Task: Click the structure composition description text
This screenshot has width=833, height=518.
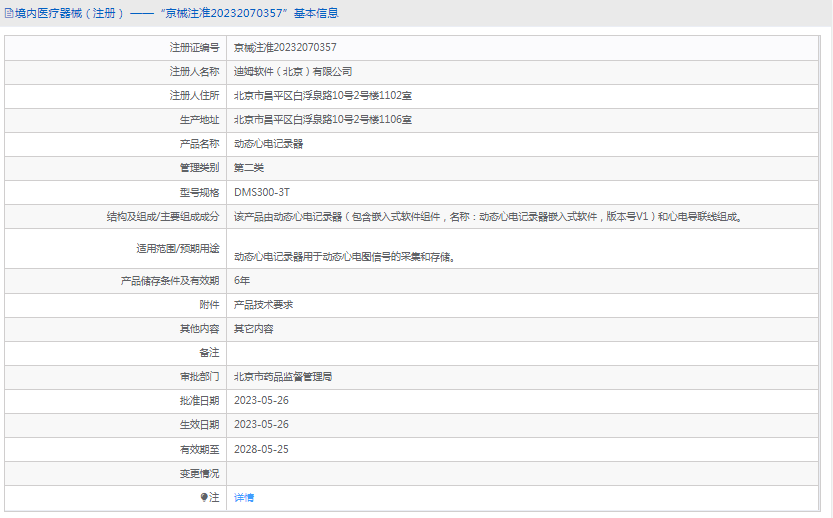Action: 489,217
